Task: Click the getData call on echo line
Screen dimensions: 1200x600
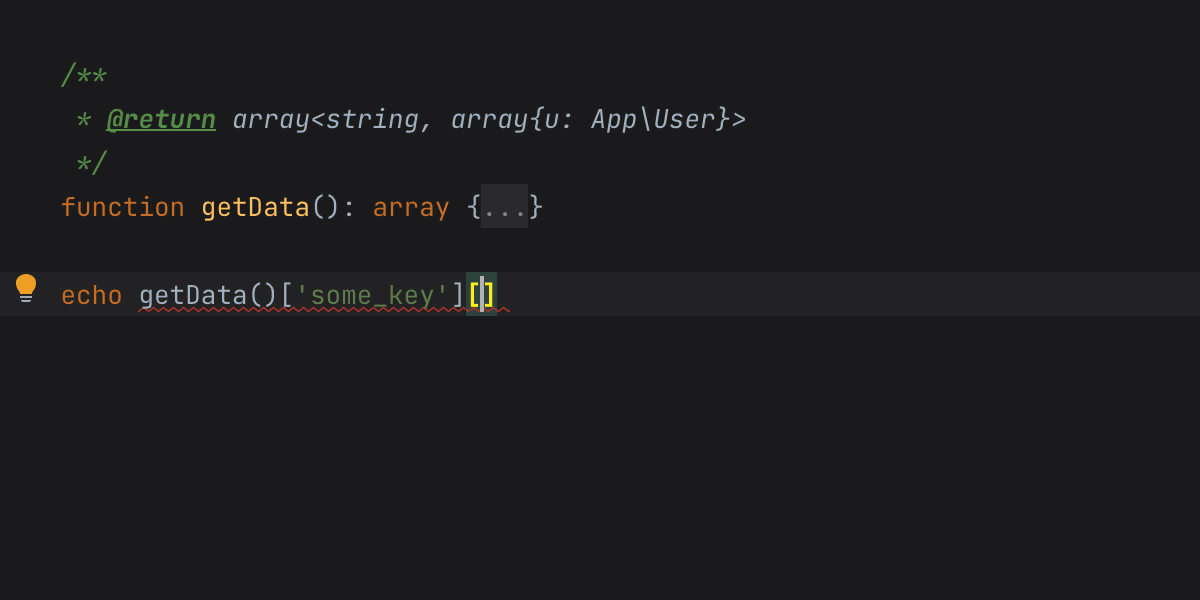Action: [192, 296]
